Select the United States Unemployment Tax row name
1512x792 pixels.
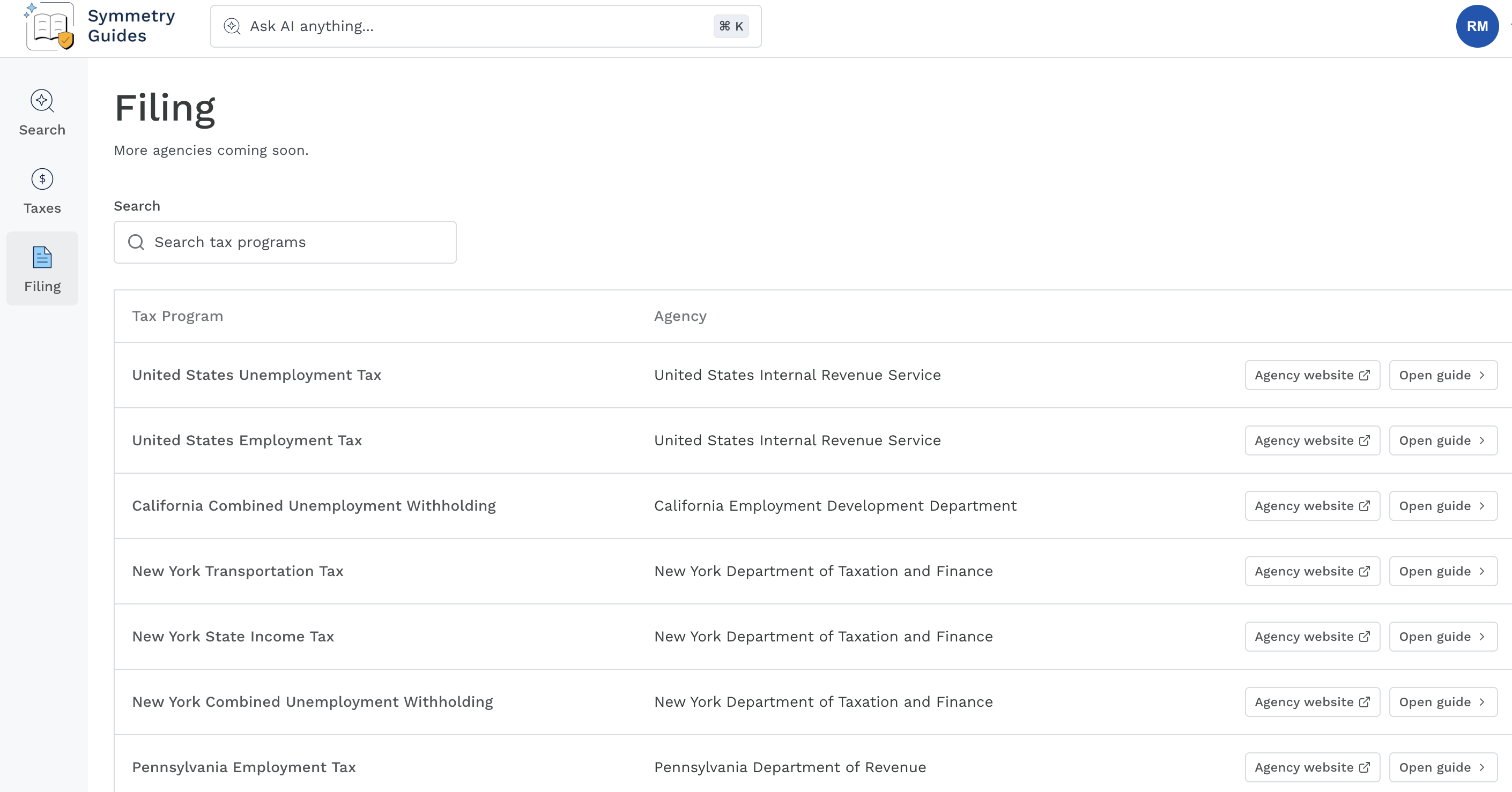tap(256, 375)
